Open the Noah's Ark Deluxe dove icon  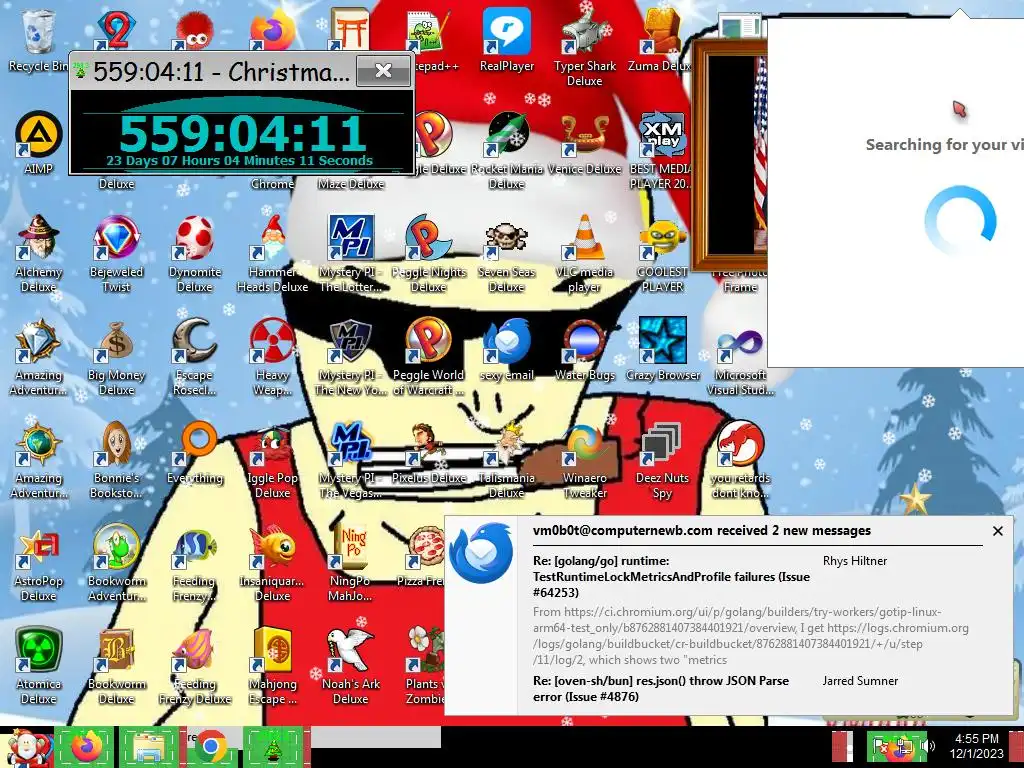[x=350, y=665]
